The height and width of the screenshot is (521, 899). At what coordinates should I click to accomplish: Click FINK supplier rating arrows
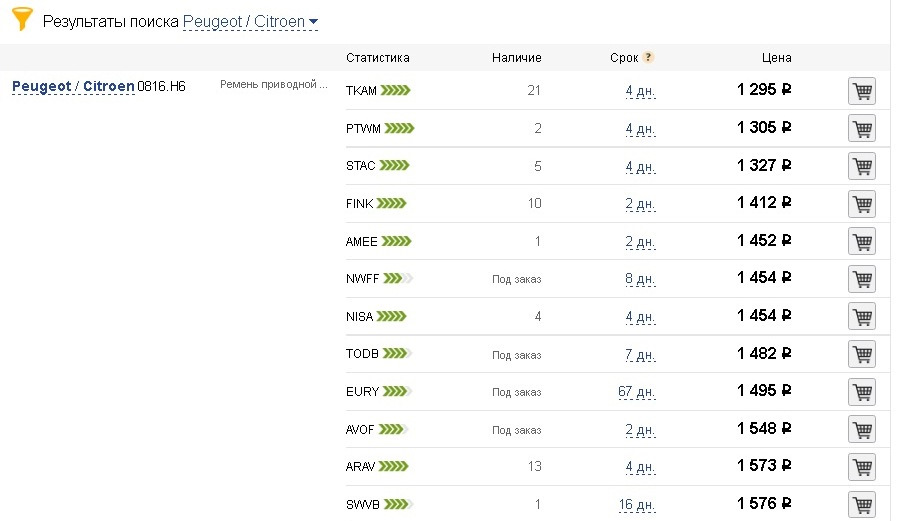pos(392,203)
